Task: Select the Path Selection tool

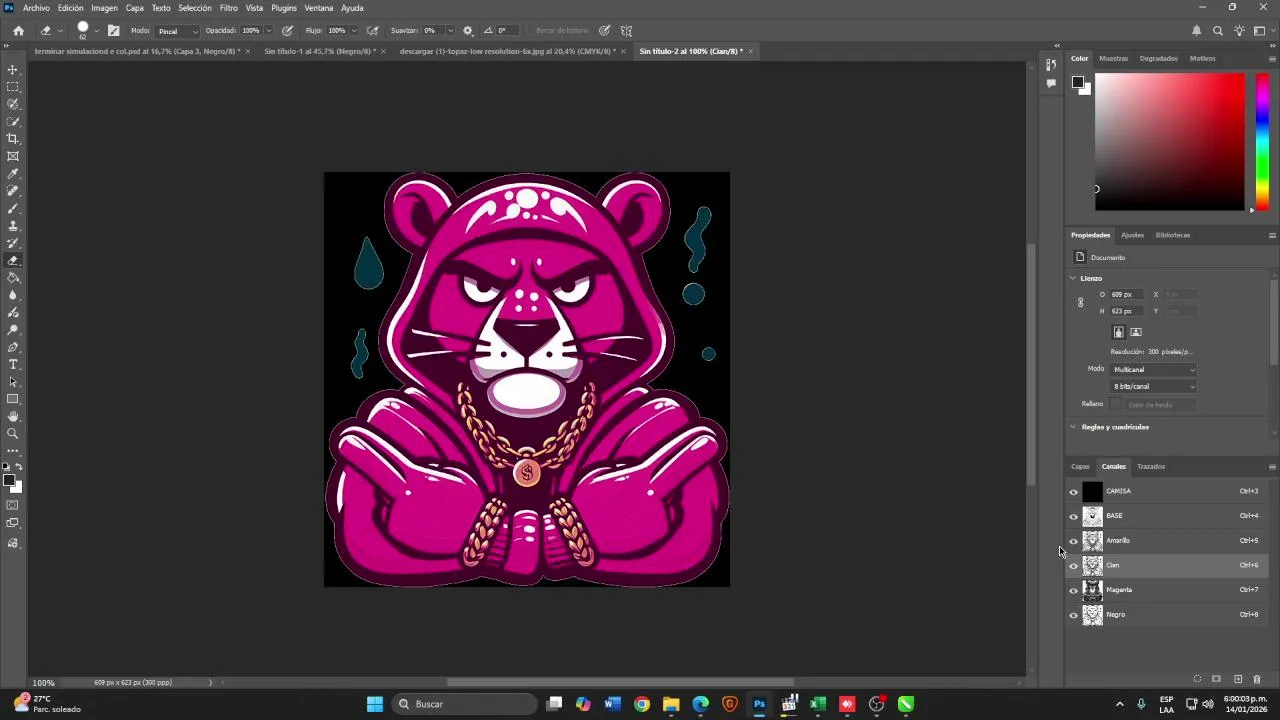Action: (x=13, y=382)
